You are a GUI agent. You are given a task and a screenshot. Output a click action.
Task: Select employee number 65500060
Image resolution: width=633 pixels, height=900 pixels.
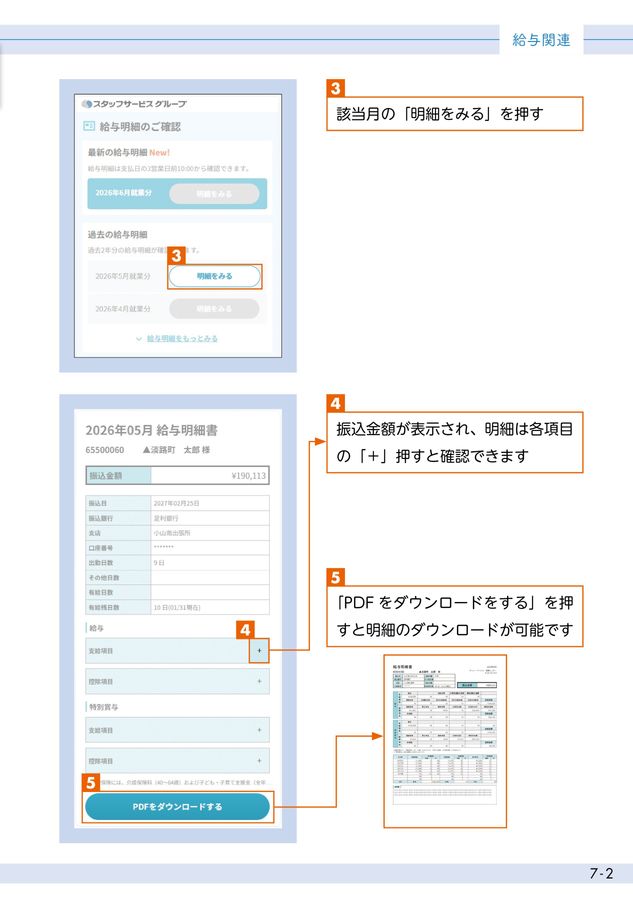coord(104,450)
